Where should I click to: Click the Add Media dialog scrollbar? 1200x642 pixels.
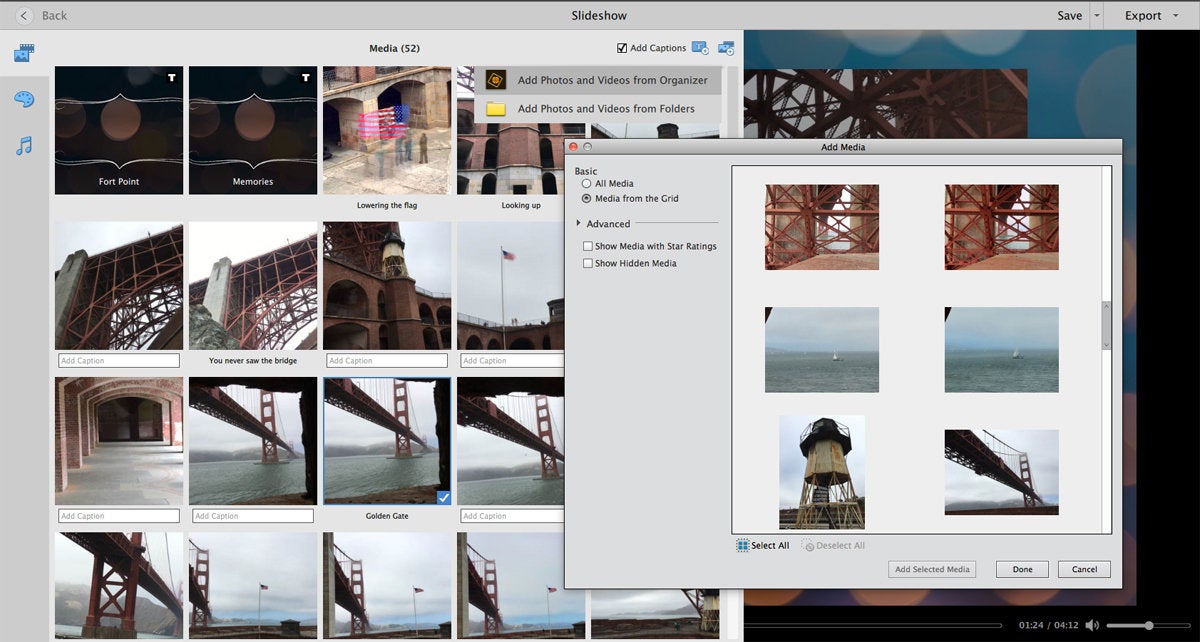(1107, 325)
